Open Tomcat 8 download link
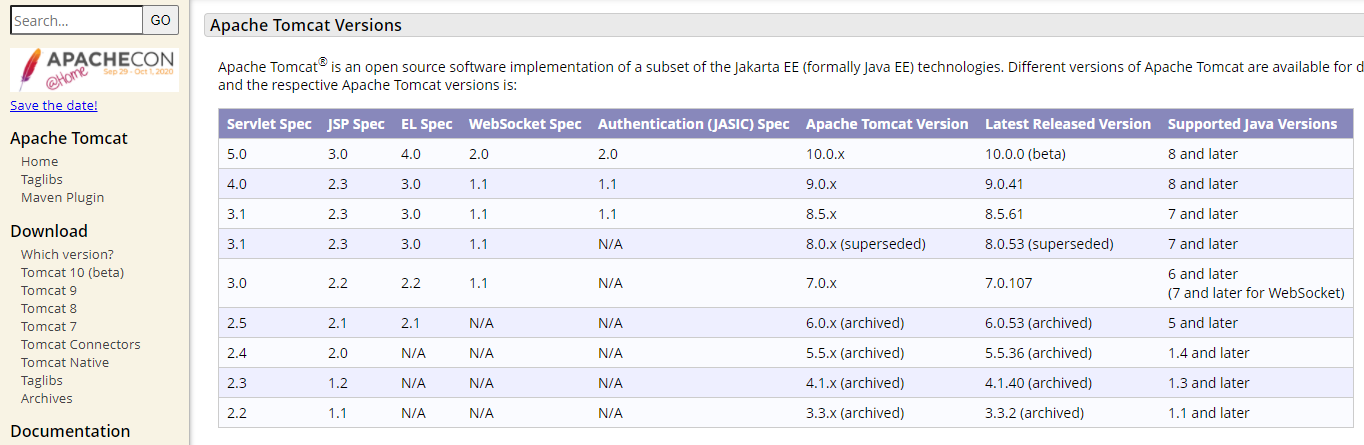The width and height of the screenshot is (1364, 445). pyautogui.click(x=49, y=308)
